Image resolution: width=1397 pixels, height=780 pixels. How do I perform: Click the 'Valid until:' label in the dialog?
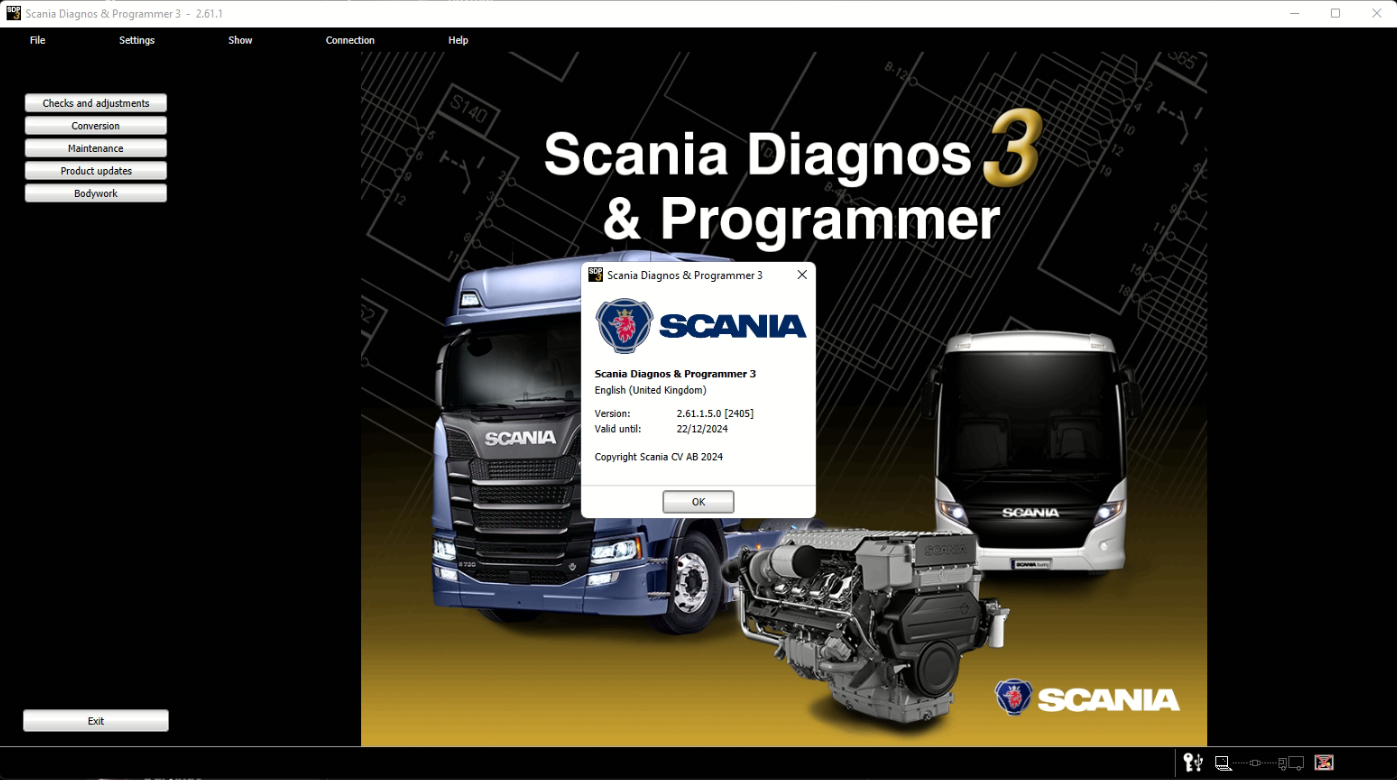618,429
